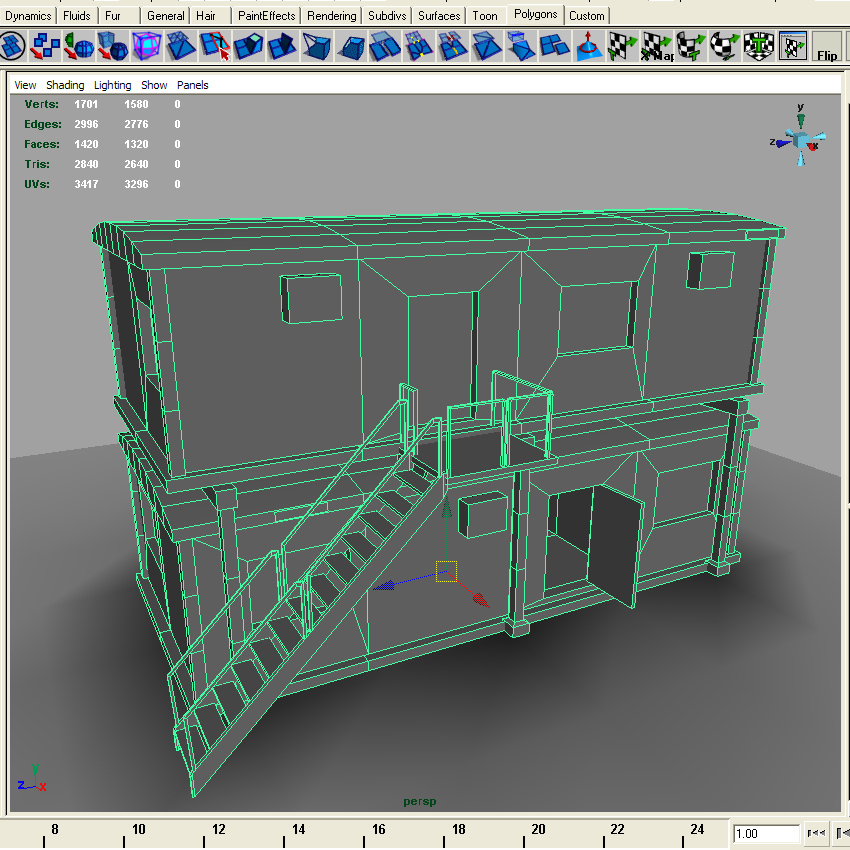Screen dimensions: 850x850
Task: Select the polygon sphere shelf icon
Action: pyautogui.click(x=78, y=46)
